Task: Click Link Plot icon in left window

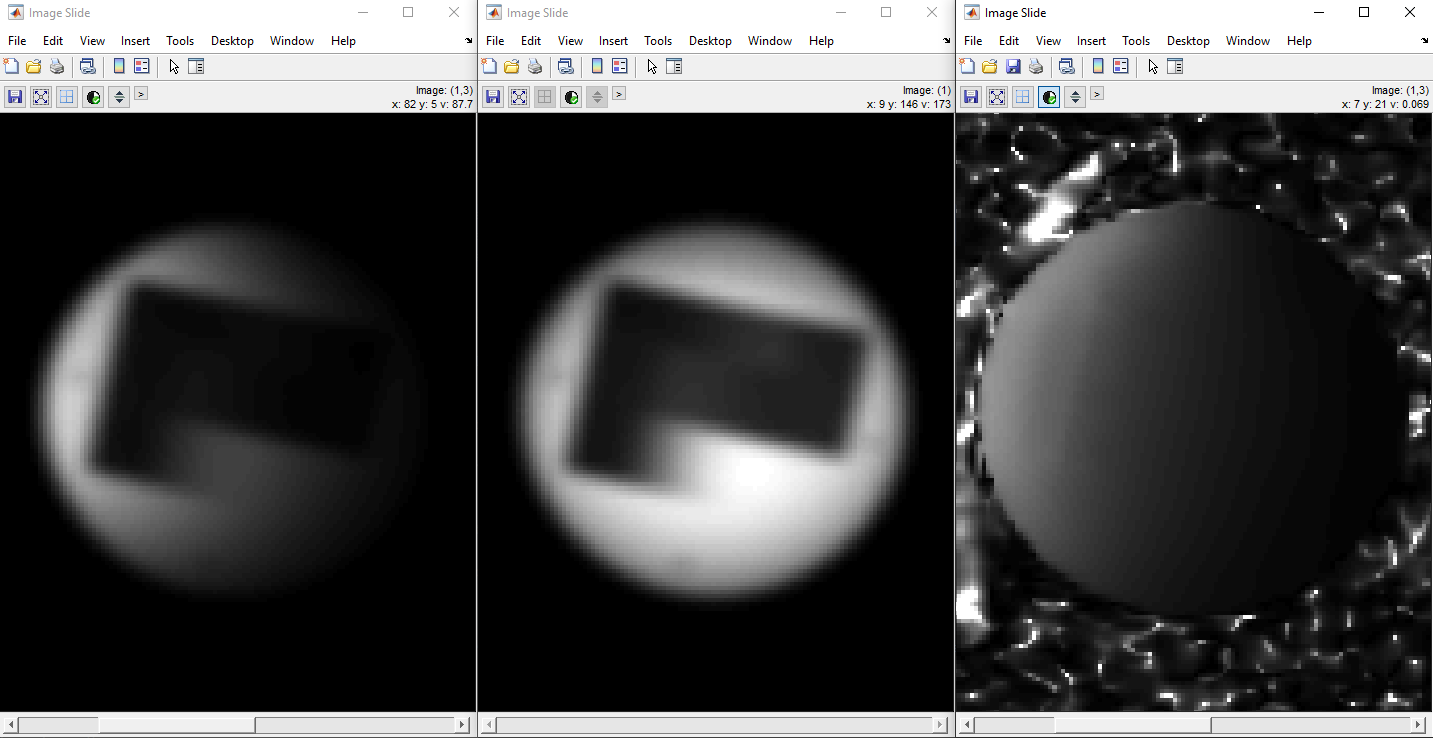Action: [x=88, y=67]
